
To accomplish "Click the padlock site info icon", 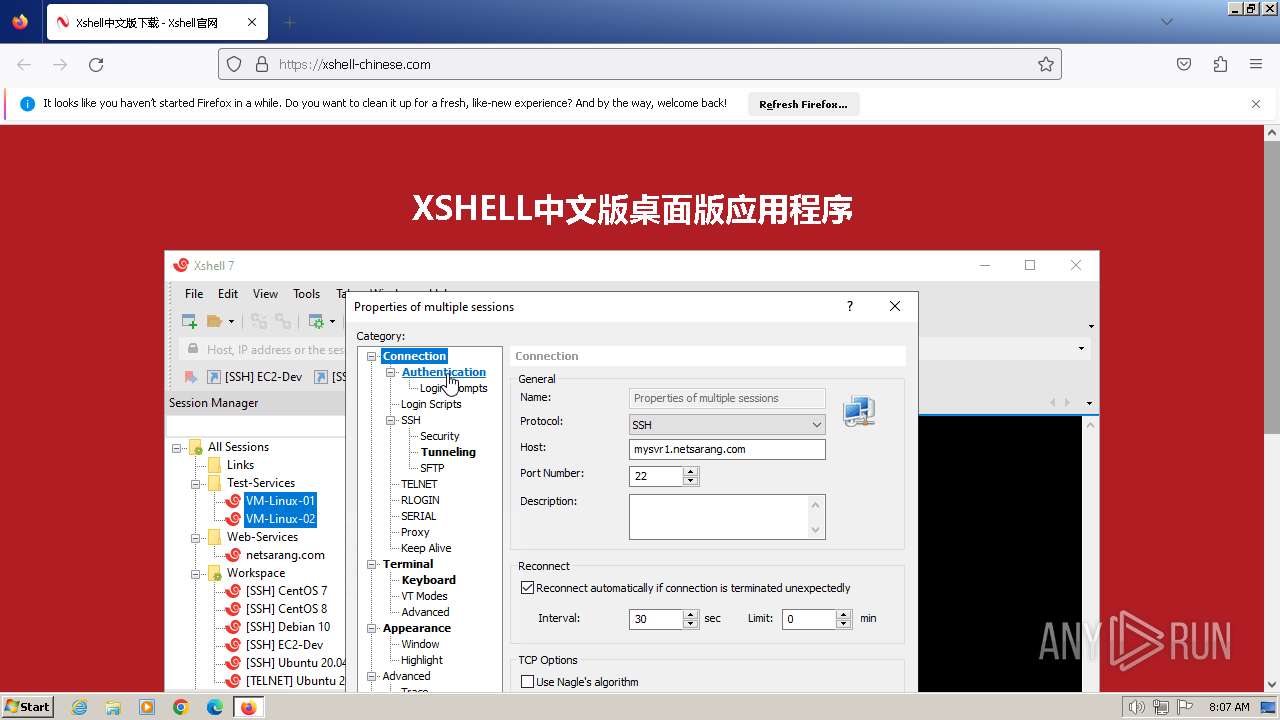I will click(x=262, y=64).
